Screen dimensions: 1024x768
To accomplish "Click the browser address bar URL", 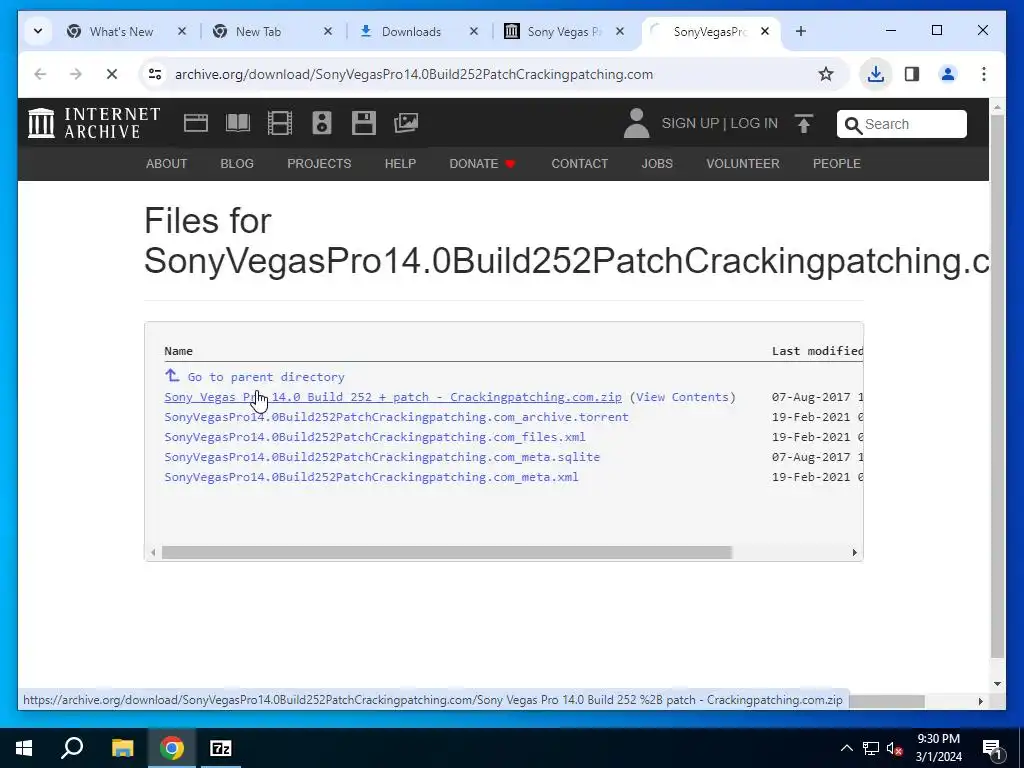I will (414, 74).
